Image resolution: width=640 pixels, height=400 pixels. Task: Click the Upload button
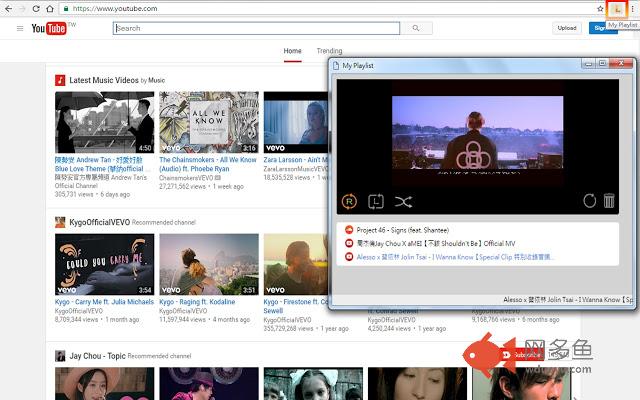point(567,28)
